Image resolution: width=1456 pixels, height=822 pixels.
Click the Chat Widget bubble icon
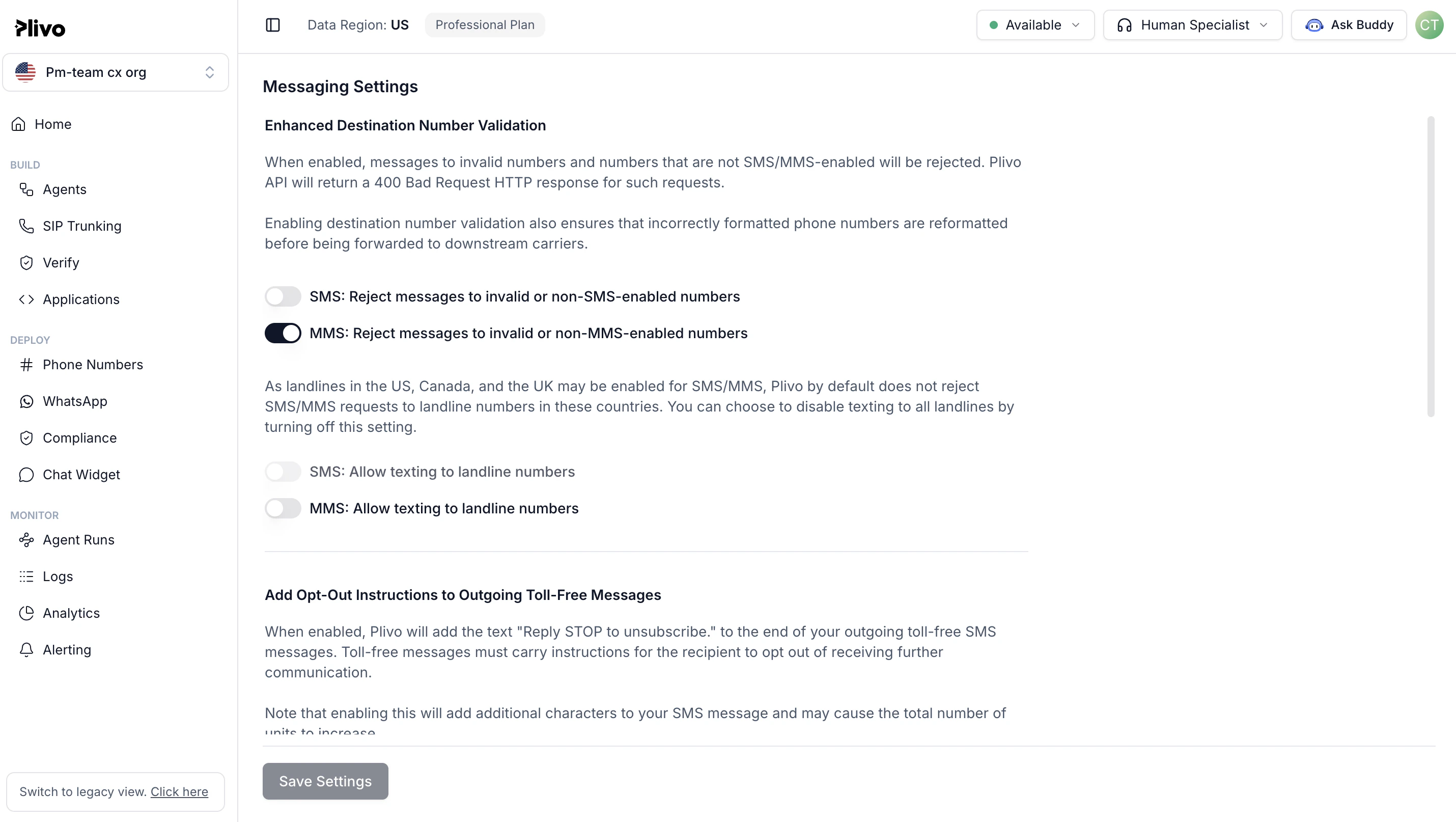tap(26, 475)
